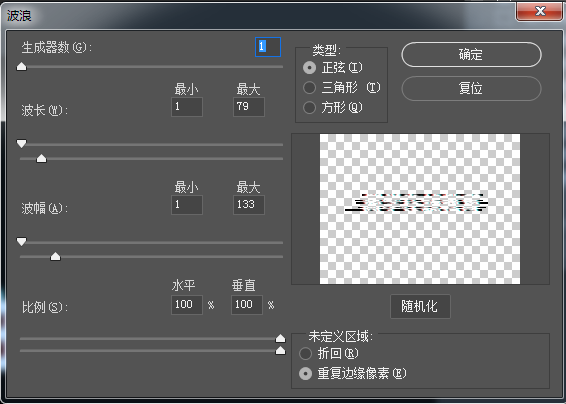Viewport: 566px width, 404px height.
Task: Select the 三角形 triangle wave type
Action: point(309,87)
